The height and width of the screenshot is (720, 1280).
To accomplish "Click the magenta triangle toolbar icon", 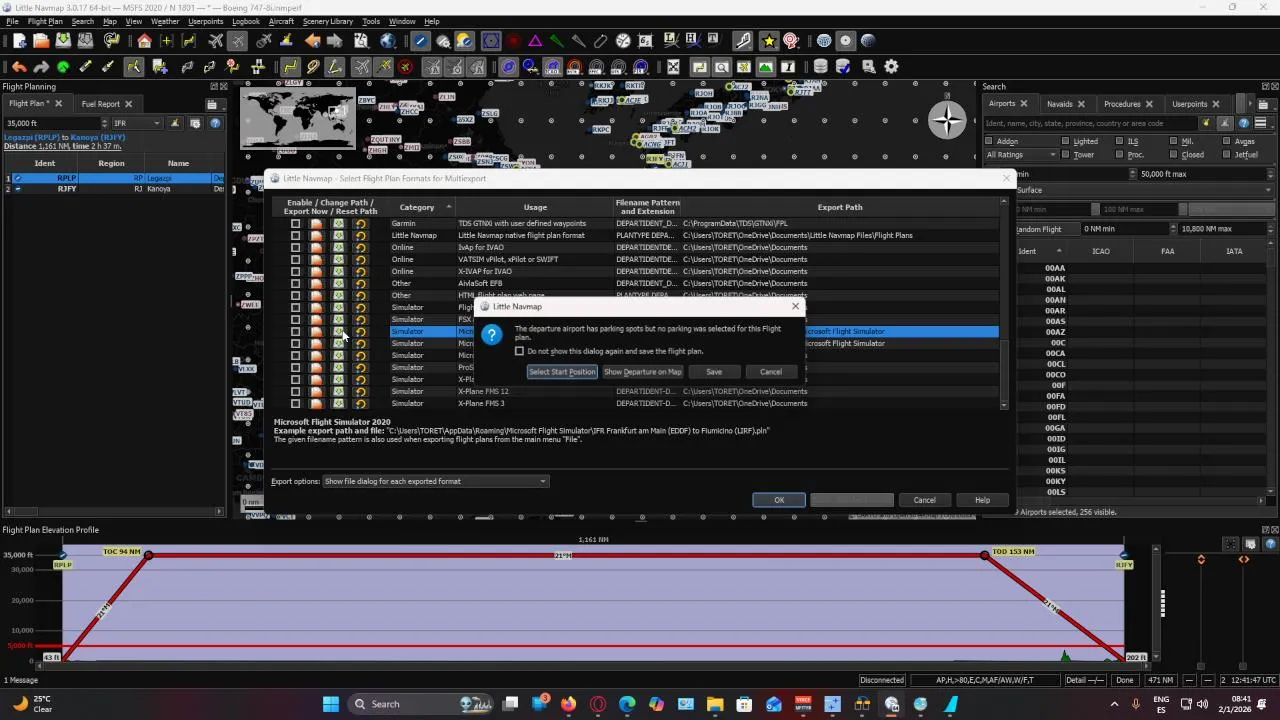I will coord(535,41).
